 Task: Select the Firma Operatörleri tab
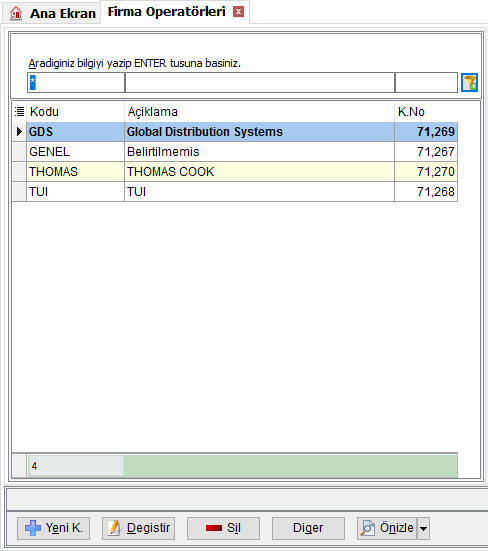click(x=166, y=12)
